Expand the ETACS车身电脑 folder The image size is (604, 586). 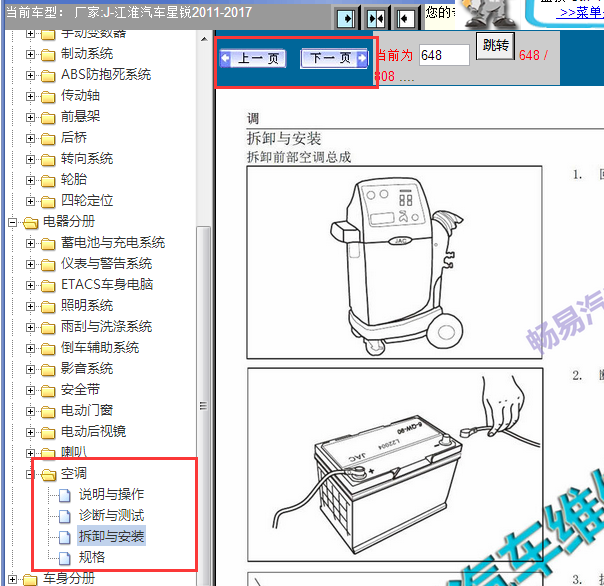30,285
